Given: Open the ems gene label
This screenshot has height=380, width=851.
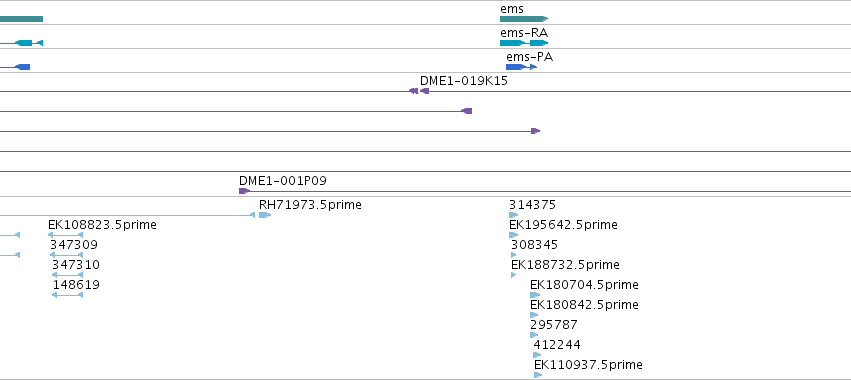Looking at the screenshot, I should click(x=512, y=9).
